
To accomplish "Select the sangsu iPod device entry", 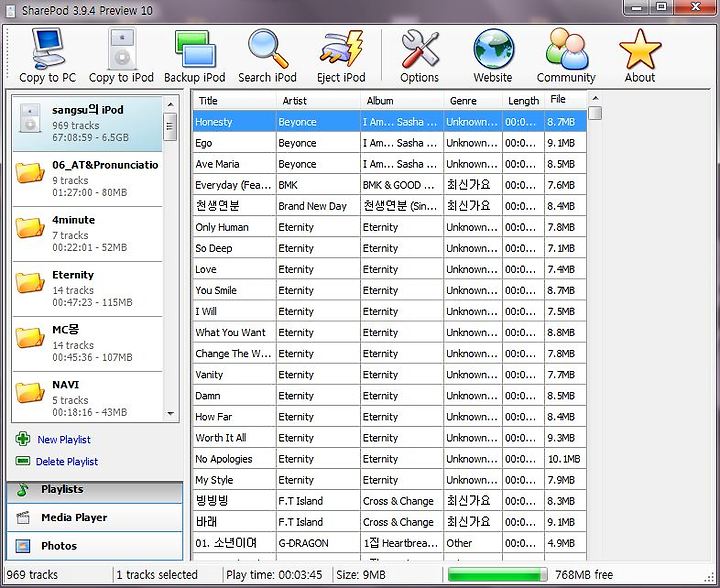I will 87,123.
